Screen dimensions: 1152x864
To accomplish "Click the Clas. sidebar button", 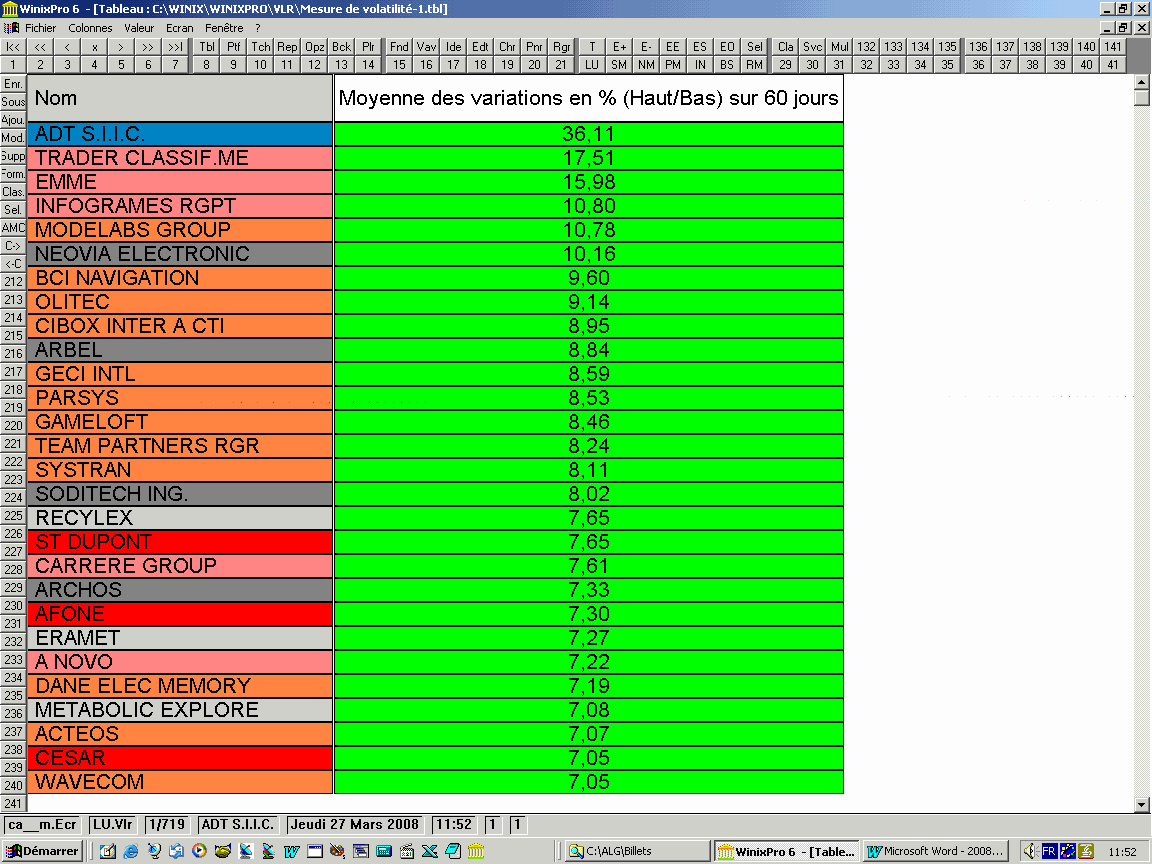I will click(13, 192).
